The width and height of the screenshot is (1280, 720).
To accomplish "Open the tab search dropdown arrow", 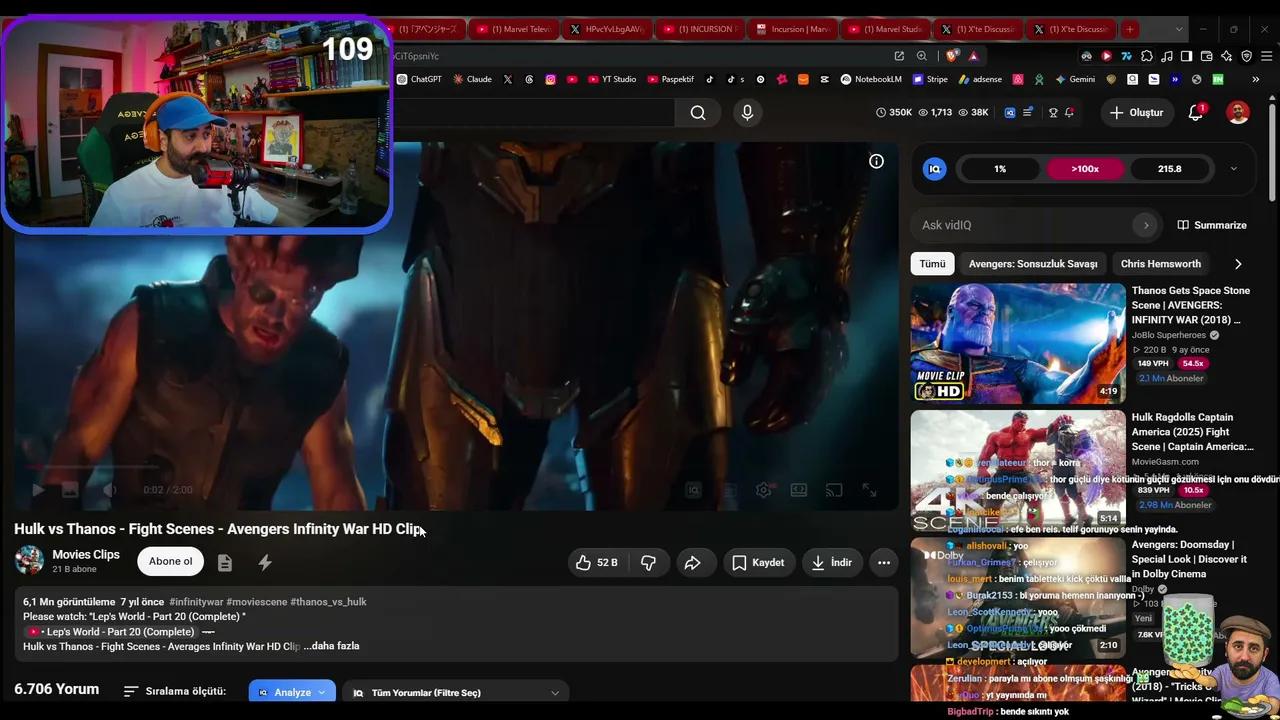I will point(1180,29).
